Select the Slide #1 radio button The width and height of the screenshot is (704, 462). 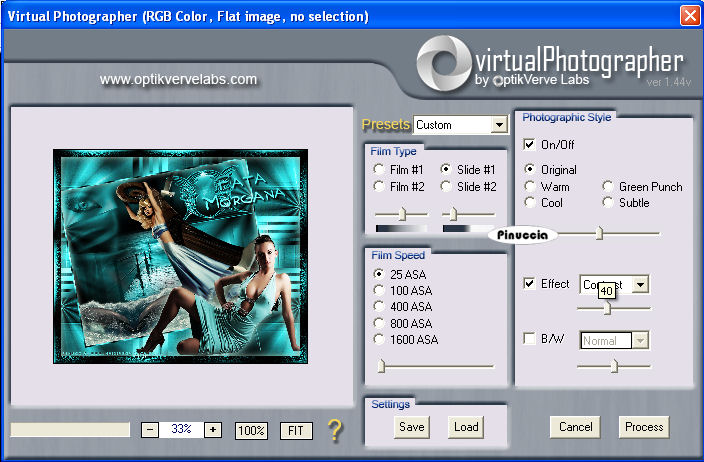pyautogui.click(x=445, y=169)
